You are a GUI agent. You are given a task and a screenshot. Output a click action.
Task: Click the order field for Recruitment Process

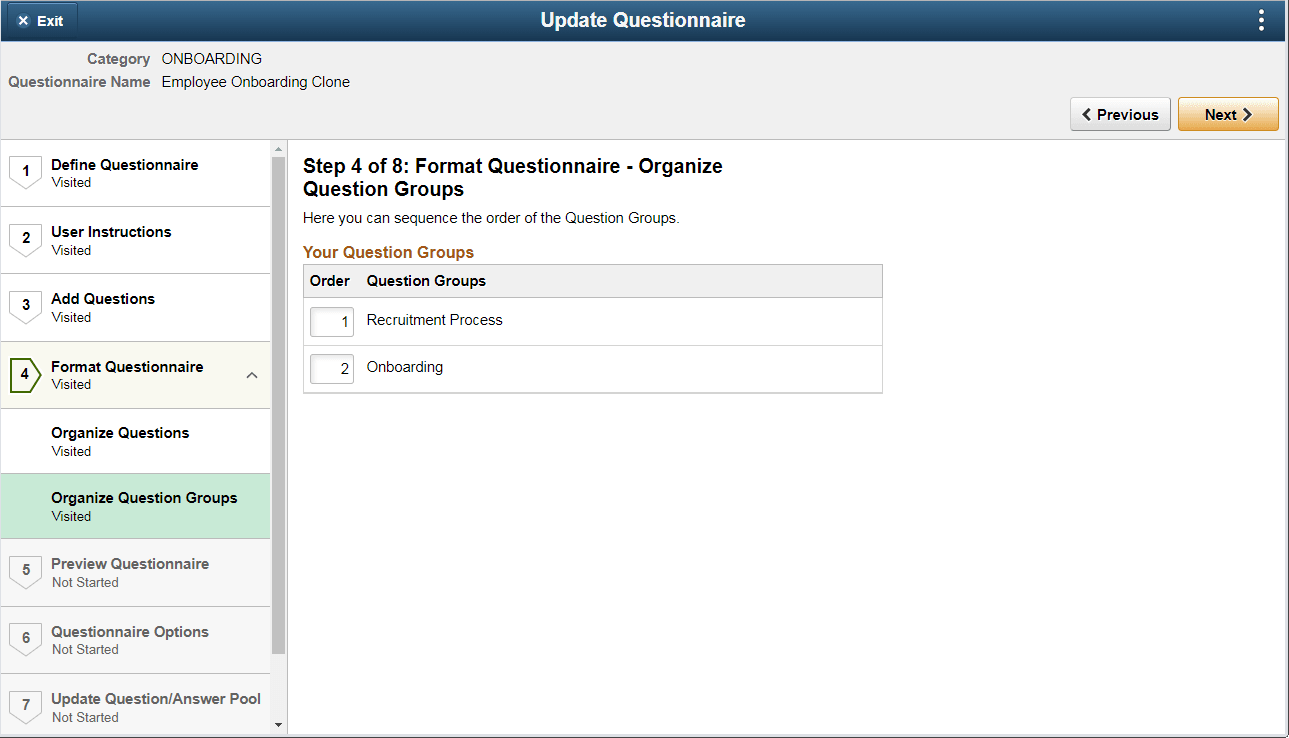(x=331, y=322)
